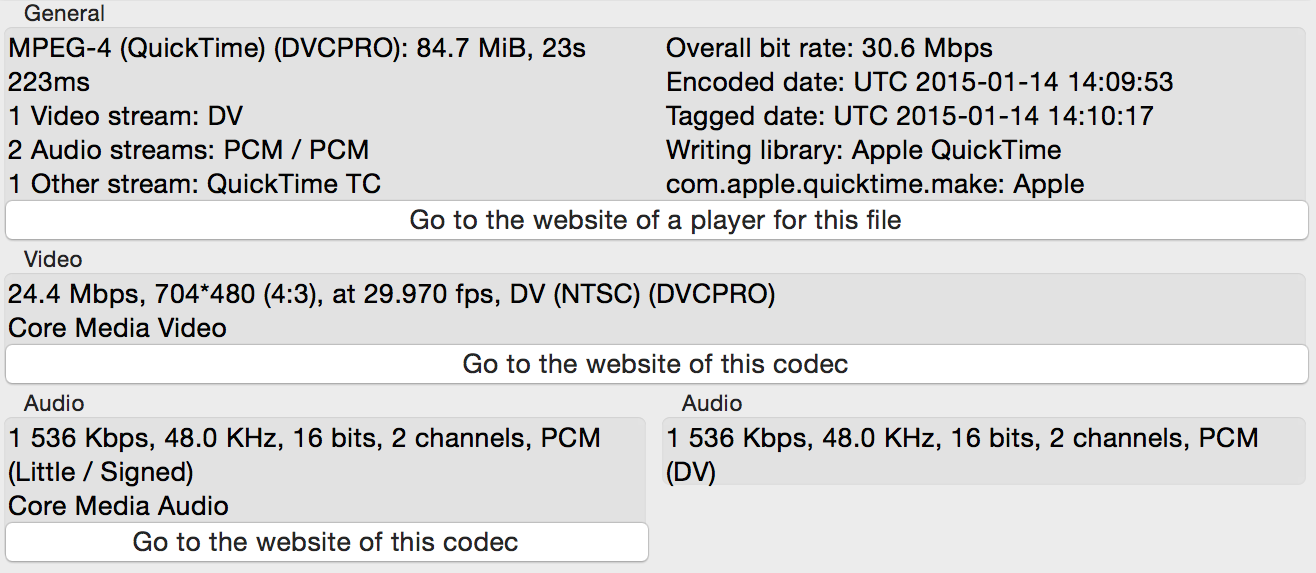Click the "com.apple.quicktime.make: Apple" line
This screenshot has width=1316, height=573.
click(875, 184)
